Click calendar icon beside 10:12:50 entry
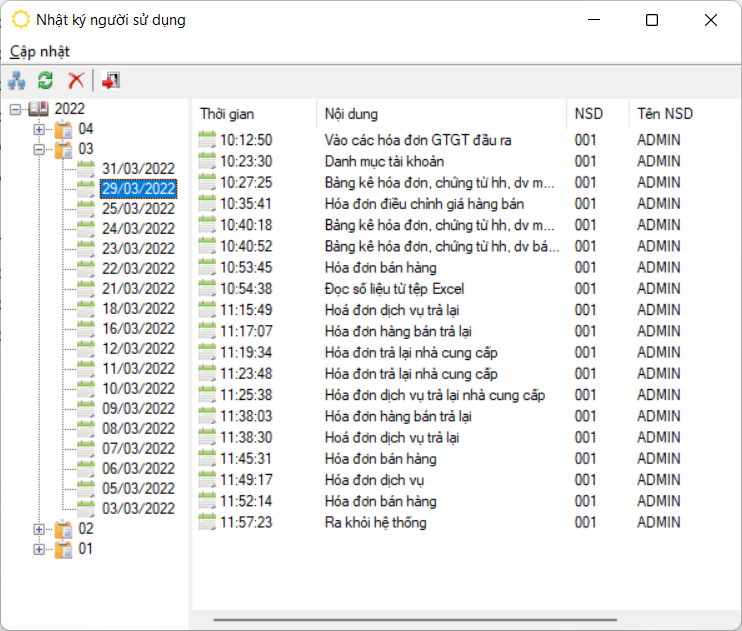This screenshot has width=742, height=631. click(208, 140)
